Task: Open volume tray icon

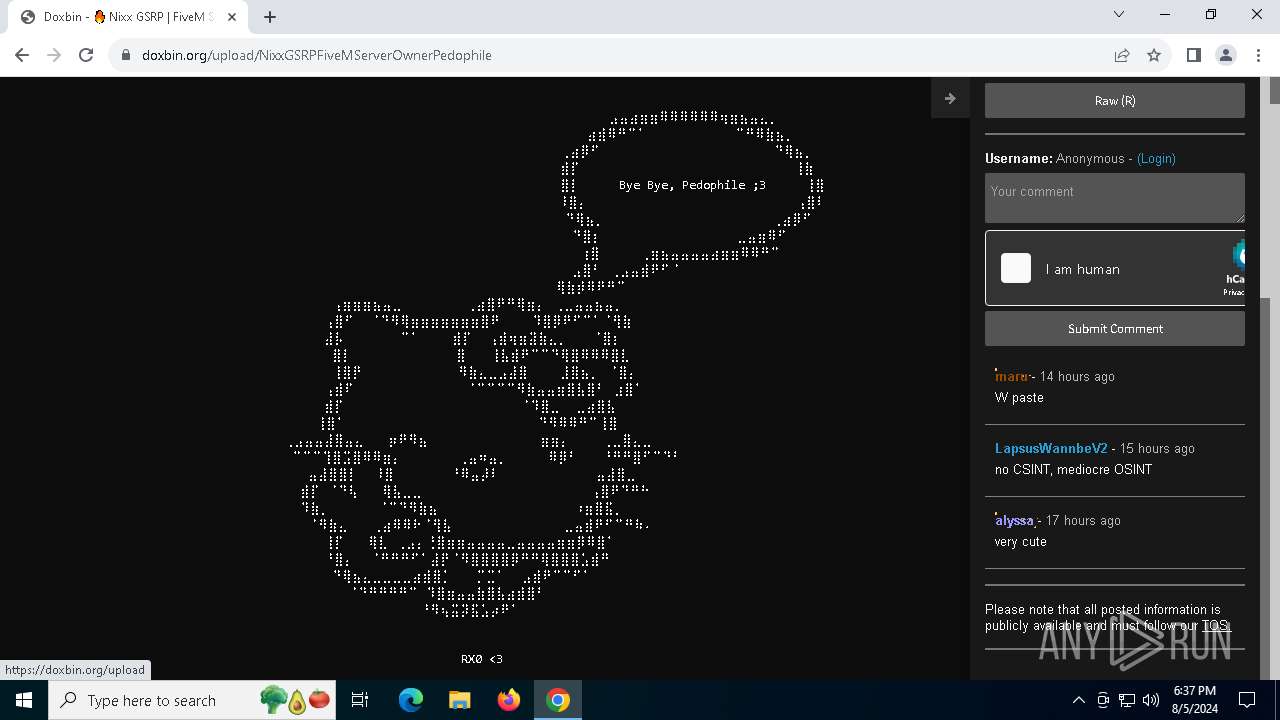Action: [1151, 700]
